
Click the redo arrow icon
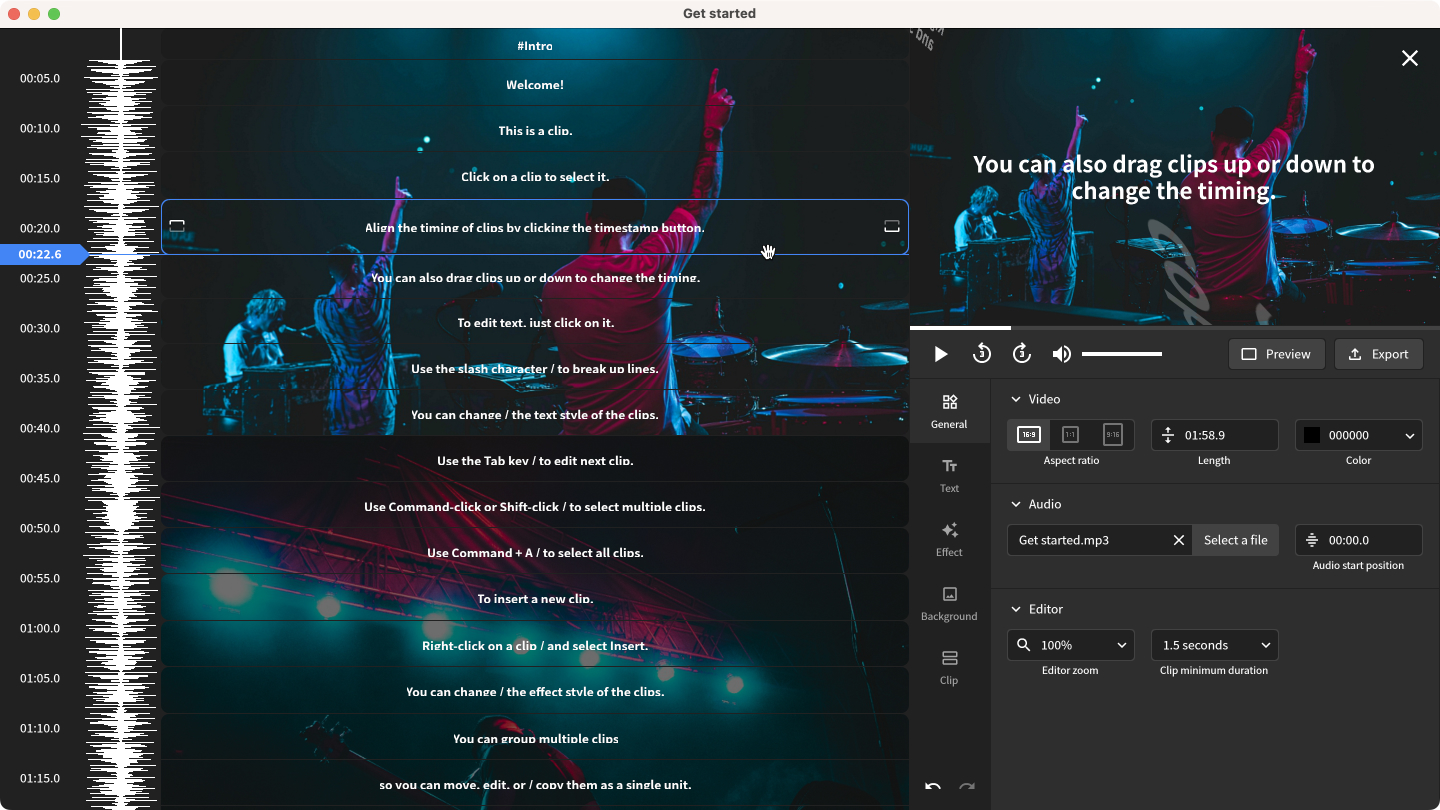tap(966, 787)
